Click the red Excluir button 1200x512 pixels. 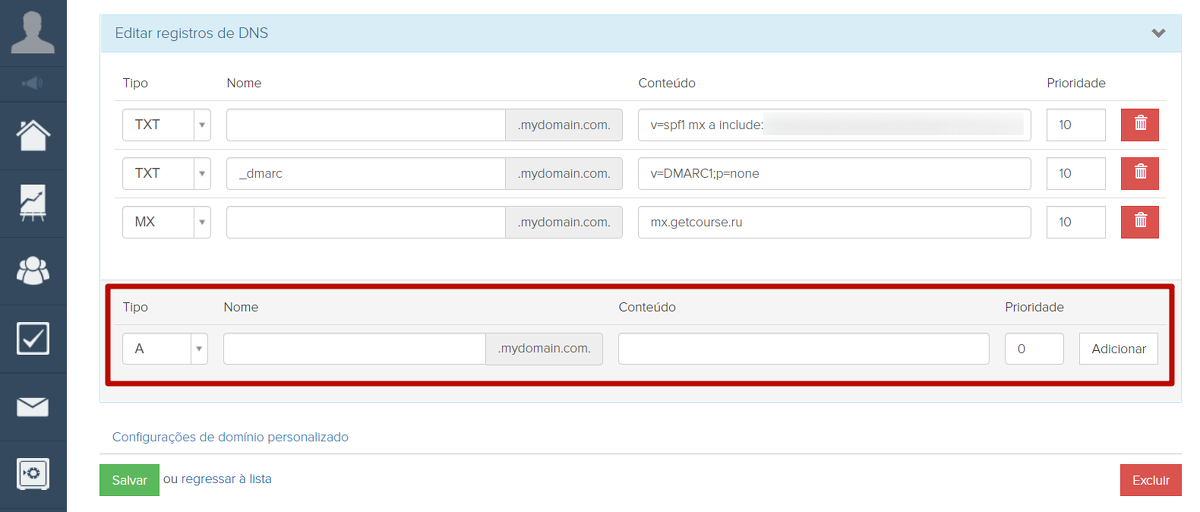[x=1150, y=480]
